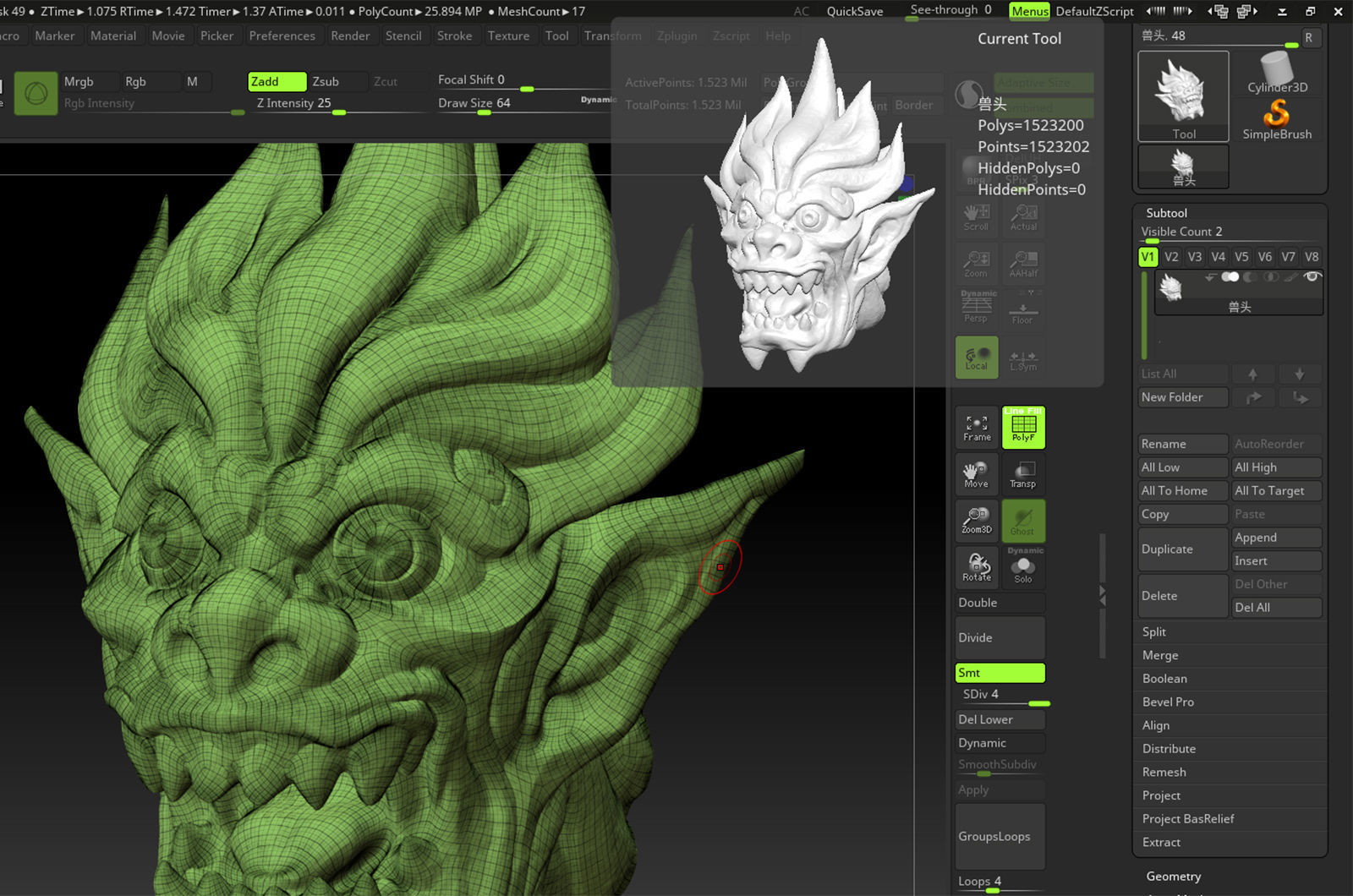The image size is (1353, 896).
Task: Click the Actual size icon
Action: pyautogui.click(x=1023, y=217)
